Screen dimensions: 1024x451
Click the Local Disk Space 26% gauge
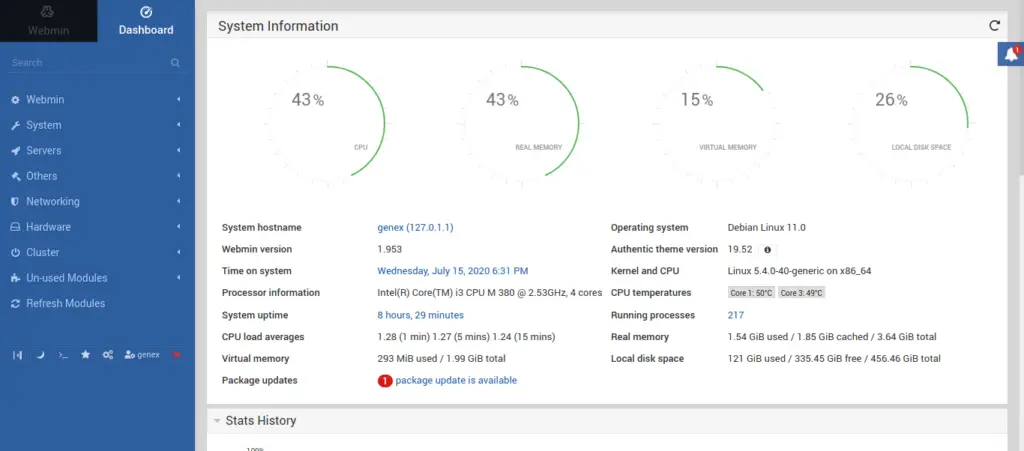(909, 123)
